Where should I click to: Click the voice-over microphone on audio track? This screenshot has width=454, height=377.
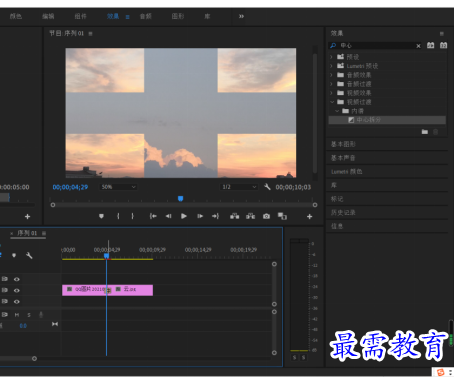(x=41, y=314)
